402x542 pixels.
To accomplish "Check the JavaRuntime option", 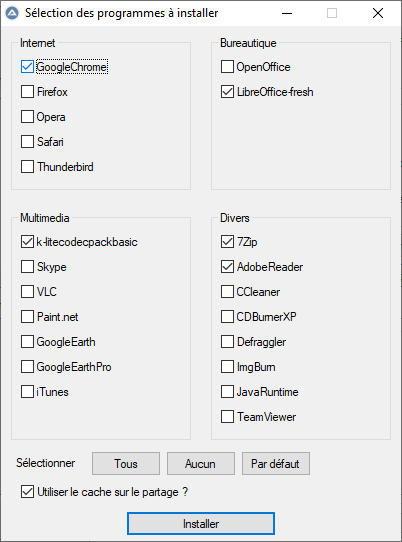I will [227, 392].
